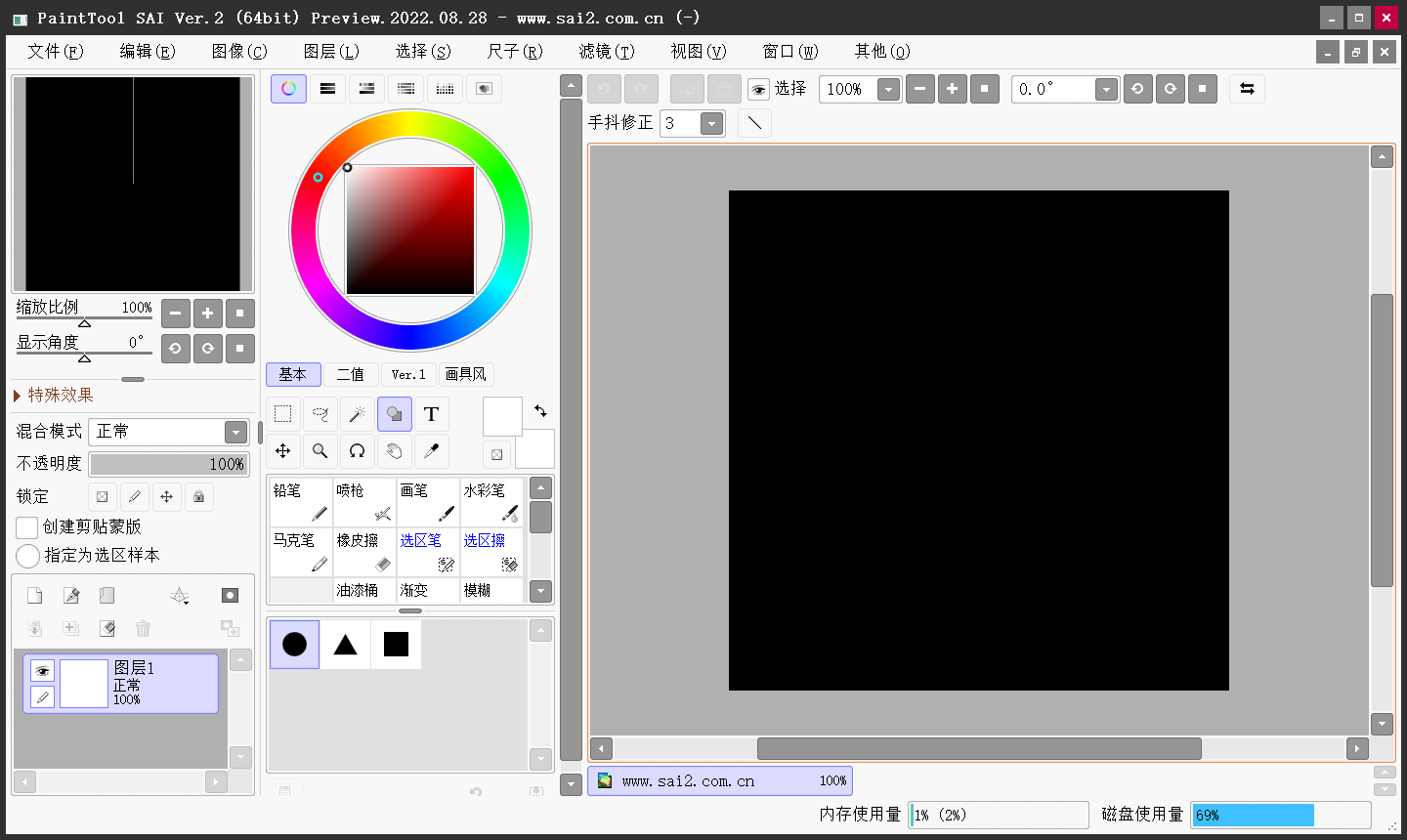Open the 手抖修正 value dropdown

point(712,124)
